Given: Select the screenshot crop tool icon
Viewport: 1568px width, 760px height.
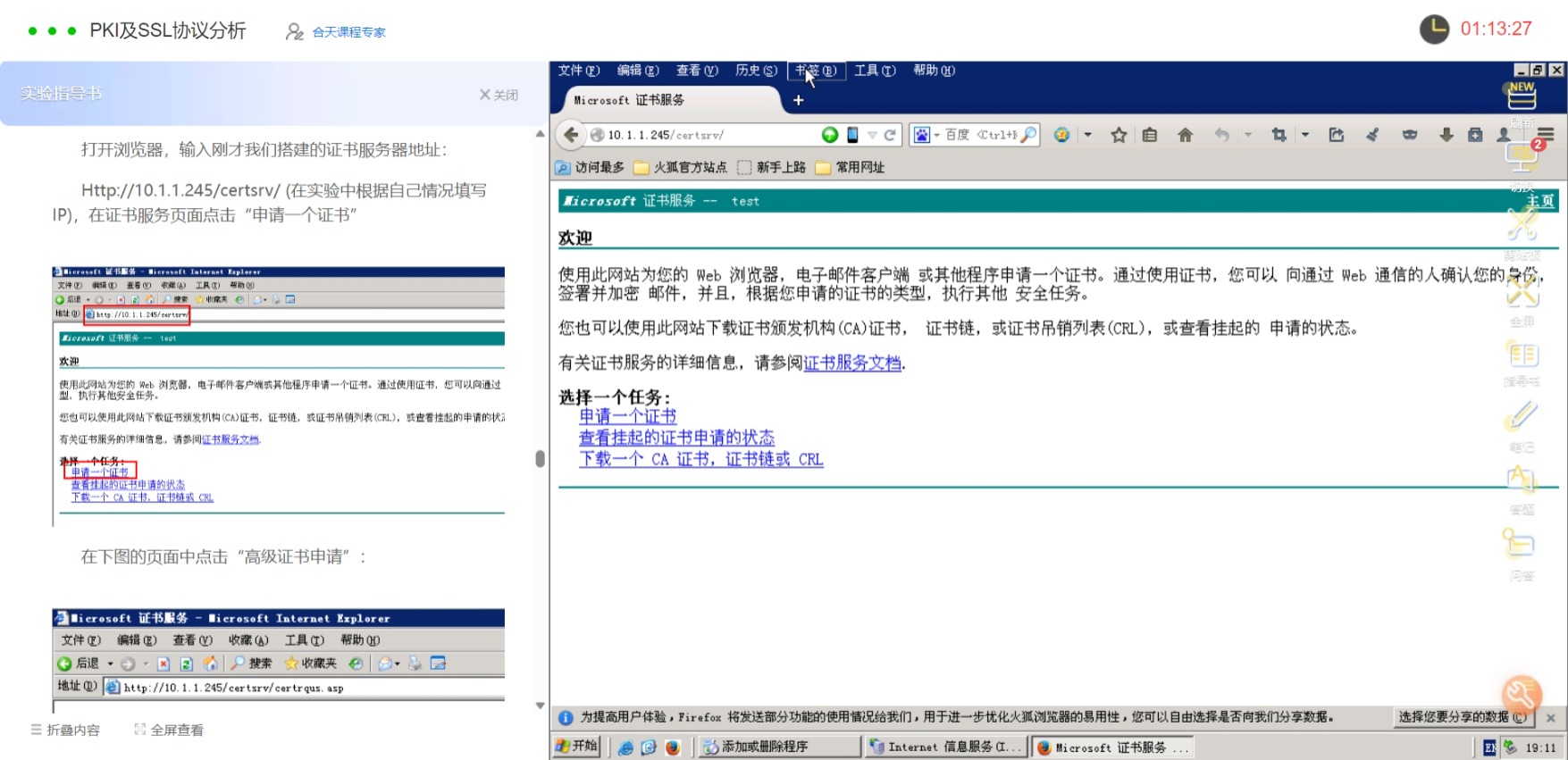Looking at the screenshot, I should pyautogui.click(x=1279, y=135).
